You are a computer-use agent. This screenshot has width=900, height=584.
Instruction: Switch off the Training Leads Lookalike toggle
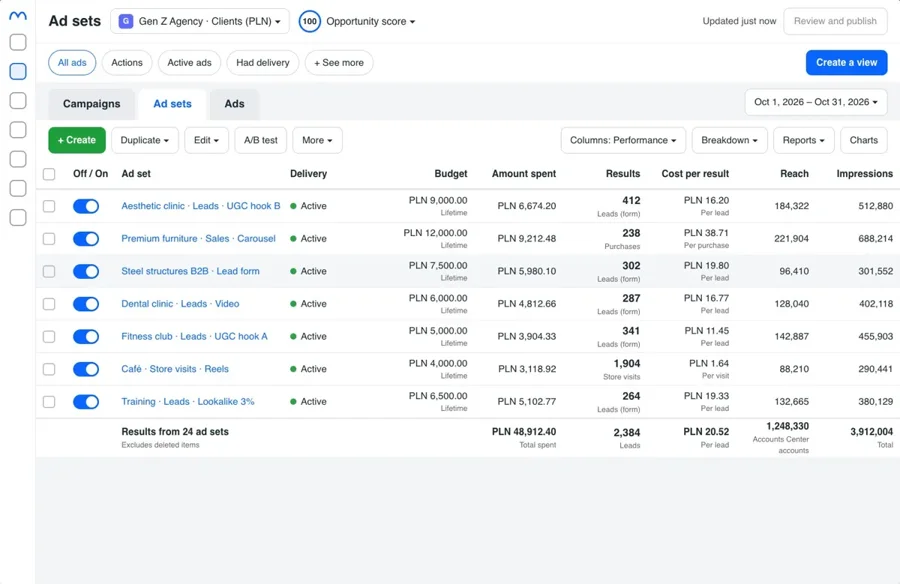pos(86,402)
